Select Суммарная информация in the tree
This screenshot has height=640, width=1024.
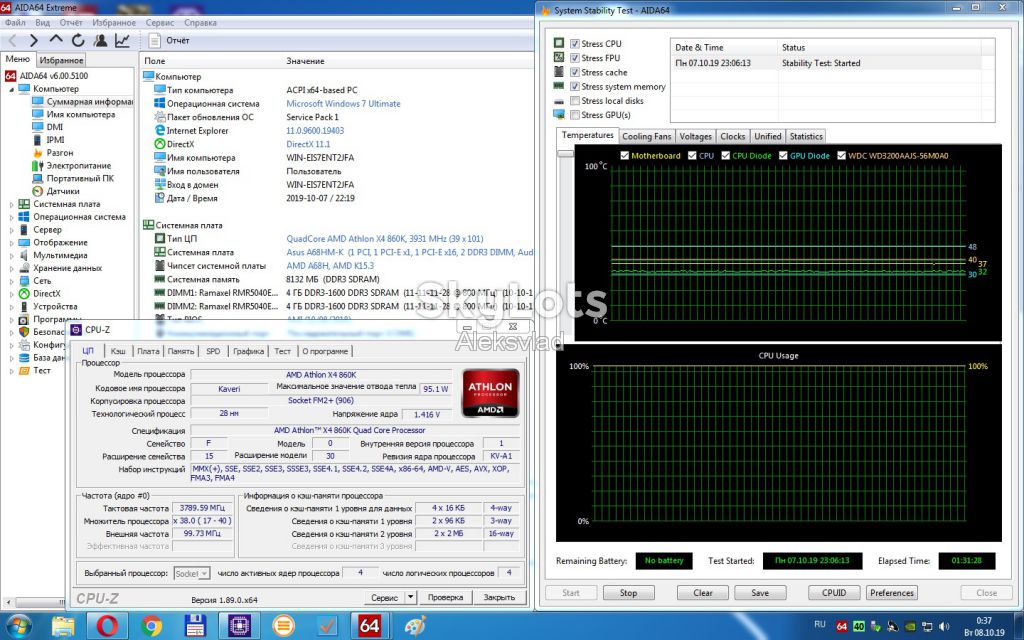point(82,101)
